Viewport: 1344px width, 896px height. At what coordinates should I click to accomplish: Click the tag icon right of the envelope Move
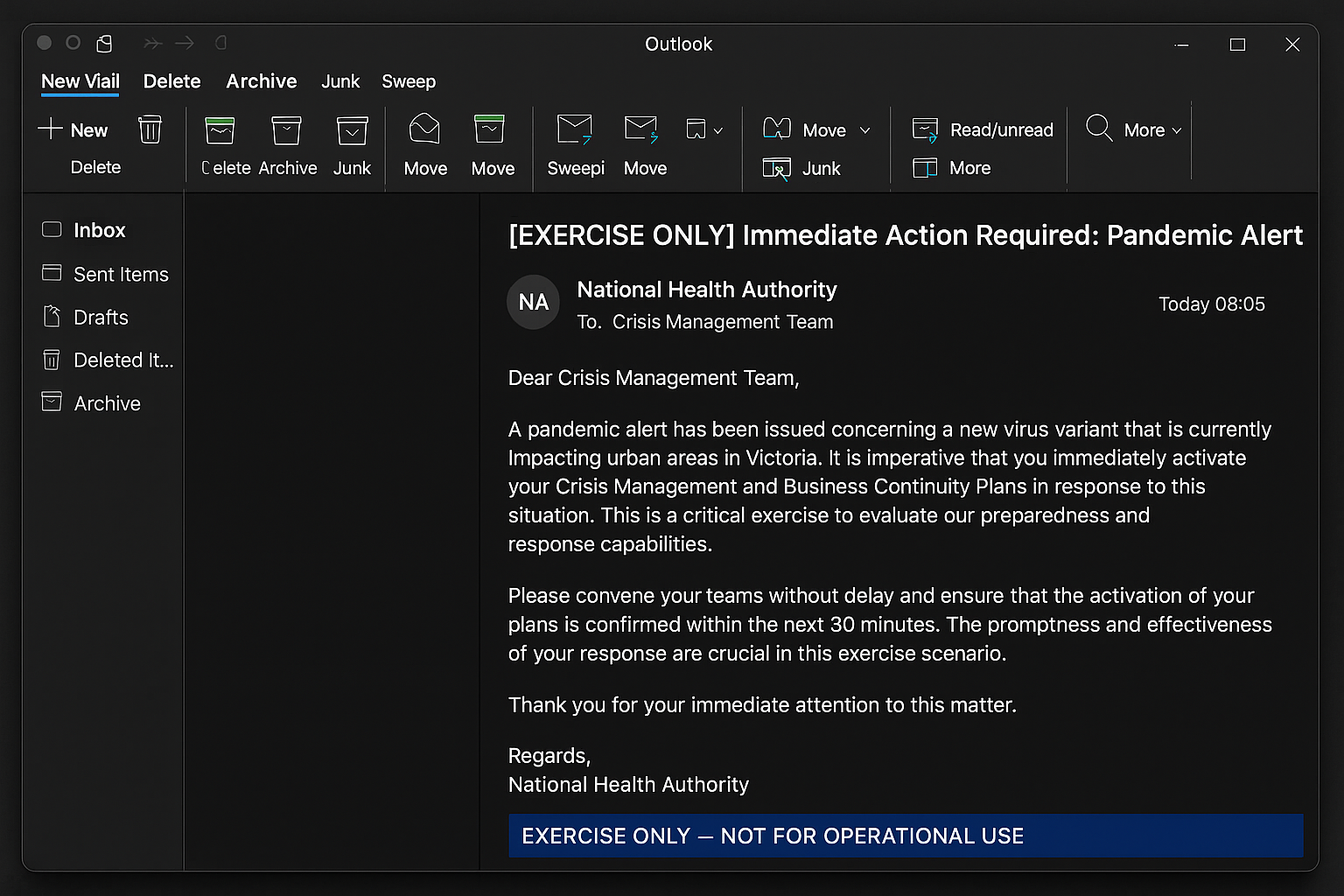(x=696, y=129)
